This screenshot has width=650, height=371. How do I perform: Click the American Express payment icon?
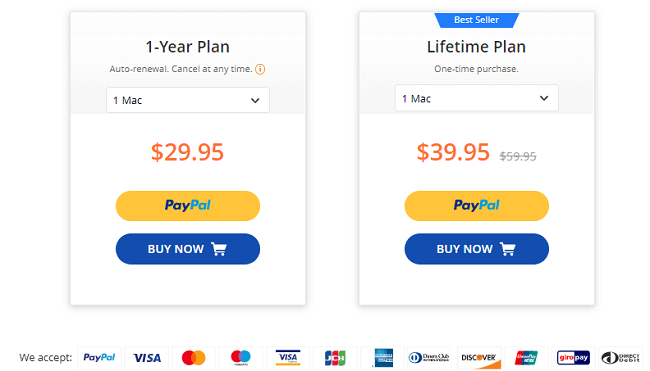point(383,357)
